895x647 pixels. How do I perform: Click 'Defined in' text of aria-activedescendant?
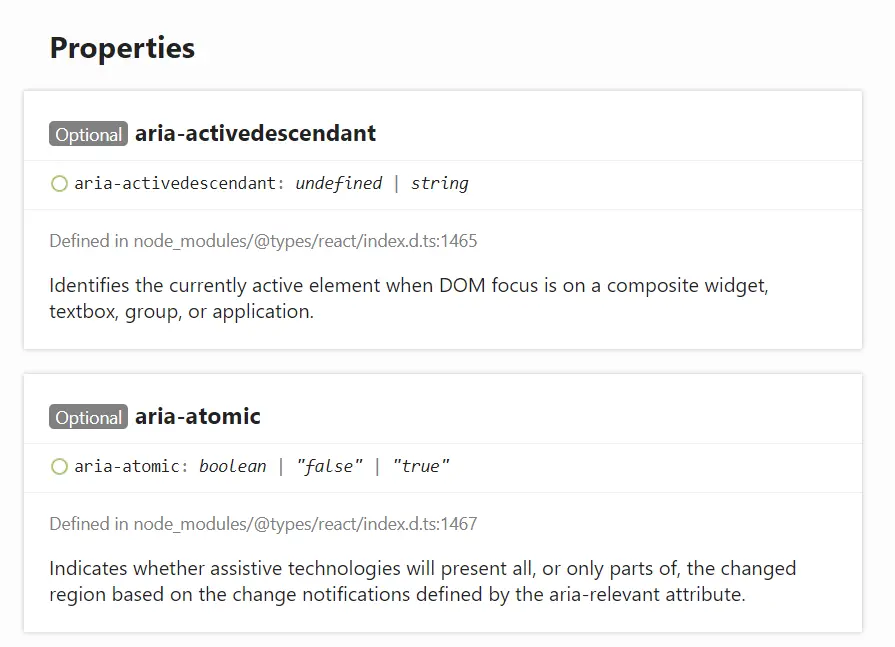coord(89,241)
